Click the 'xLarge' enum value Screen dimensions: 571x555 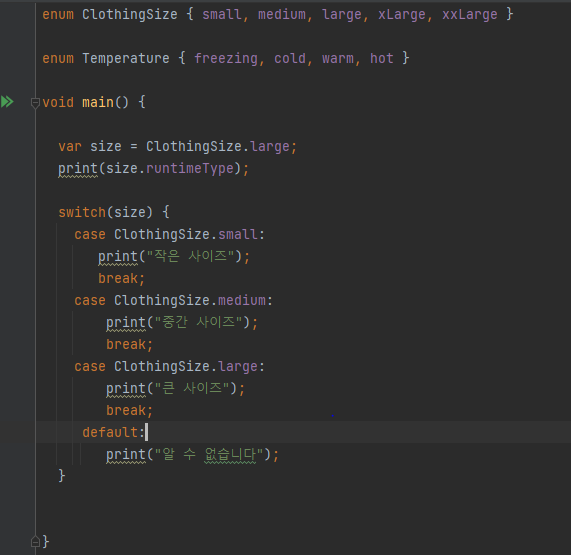[x=401, y=15]
